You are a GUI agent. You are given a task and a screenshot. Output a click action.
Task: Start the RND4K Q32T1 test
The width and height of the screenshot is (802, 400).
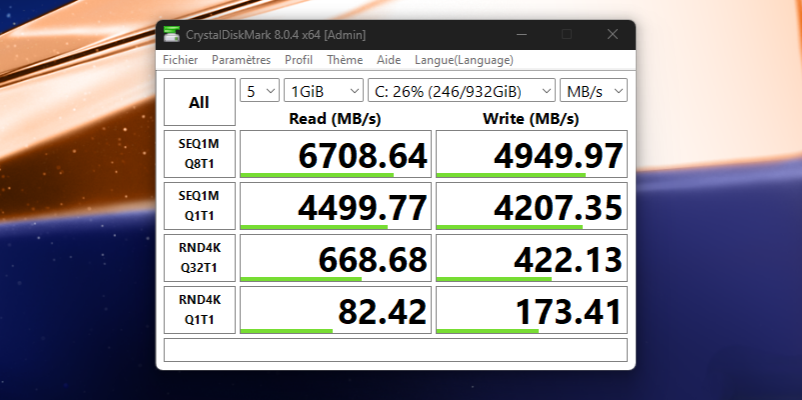199,258
